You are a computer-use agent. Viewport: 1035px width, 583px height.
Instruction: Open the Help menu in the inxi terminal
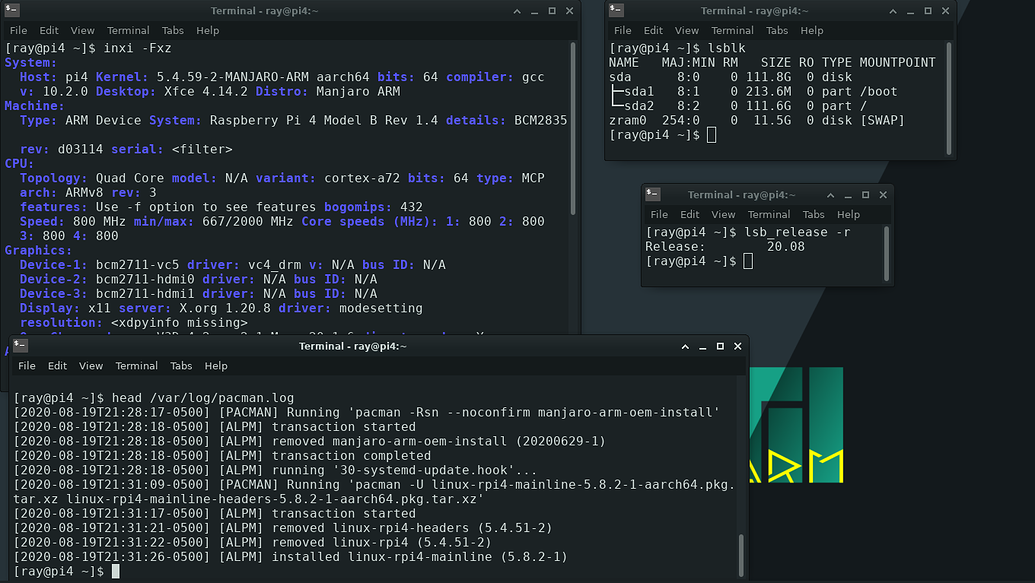(207, 30)
